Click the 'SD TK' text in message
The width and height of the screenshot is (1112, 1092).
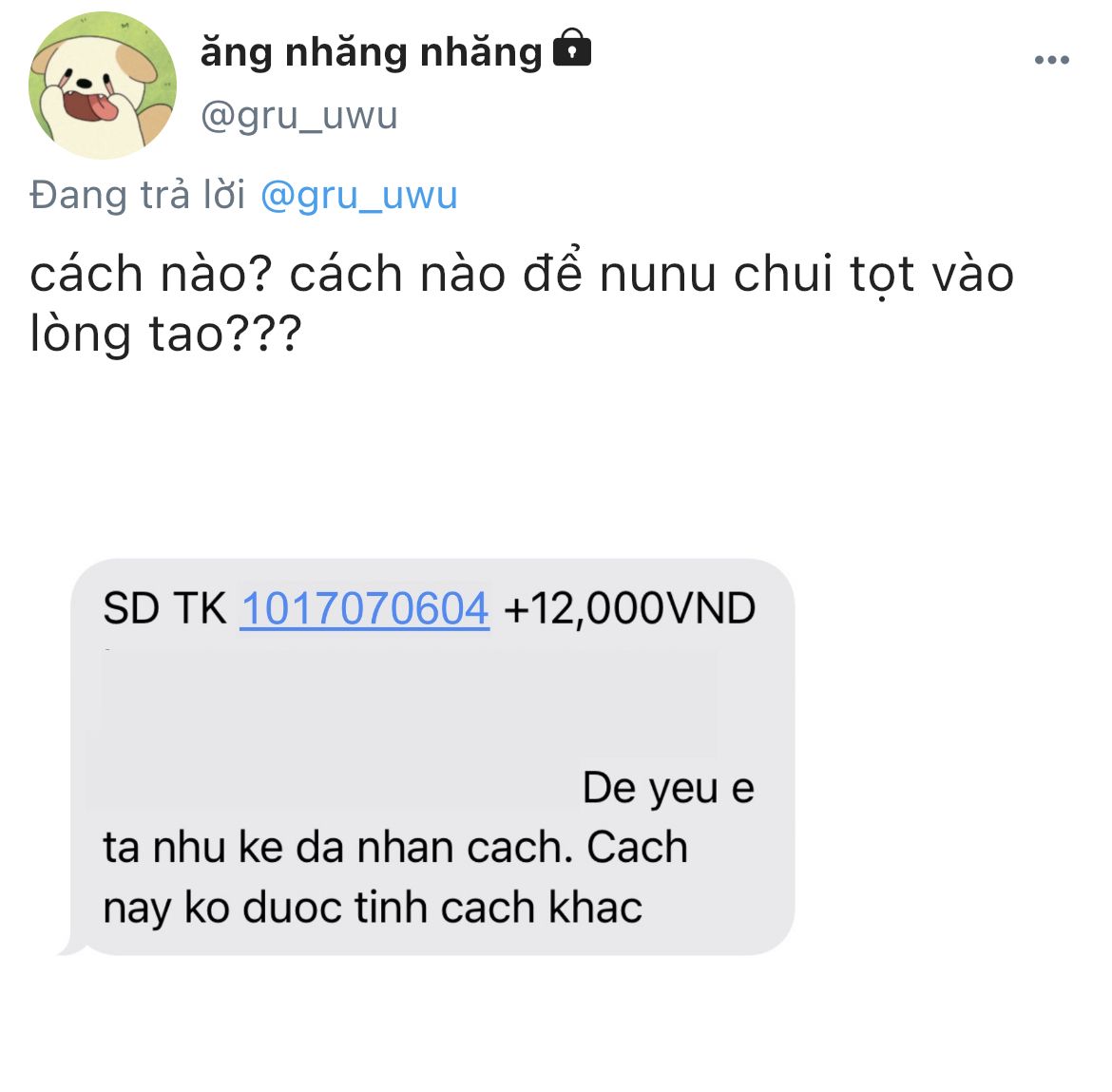pyautogui.click(x=164, y=608)
